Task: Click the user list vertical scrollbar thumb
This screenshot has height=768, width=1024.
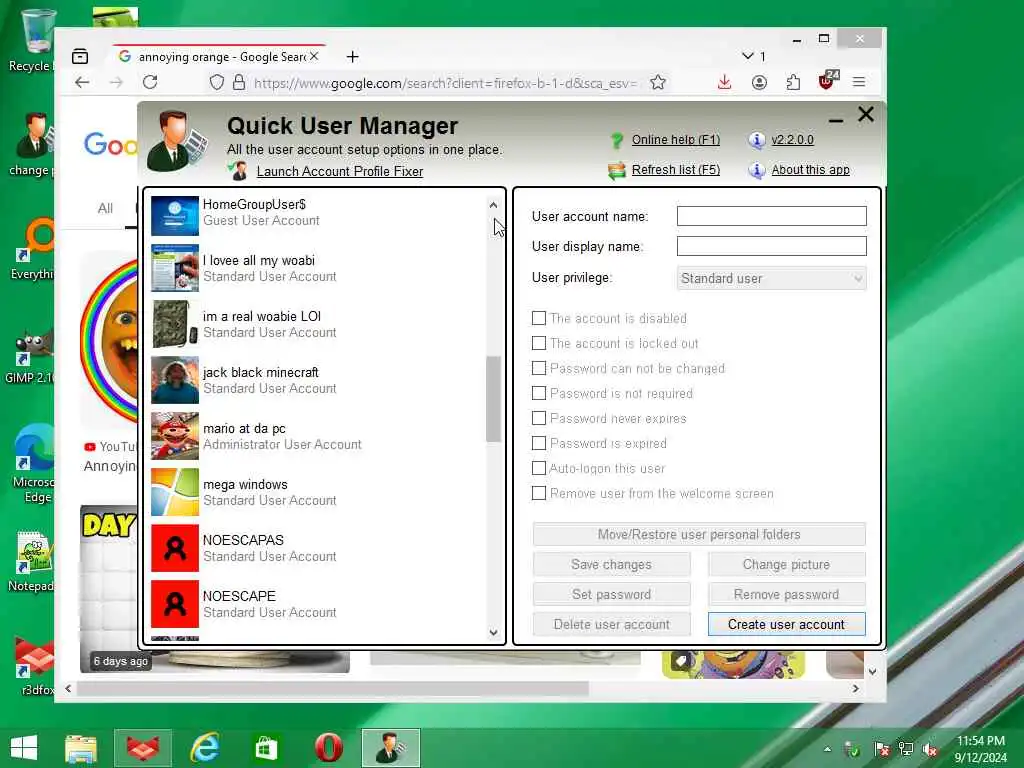Action: pos(493,398)
